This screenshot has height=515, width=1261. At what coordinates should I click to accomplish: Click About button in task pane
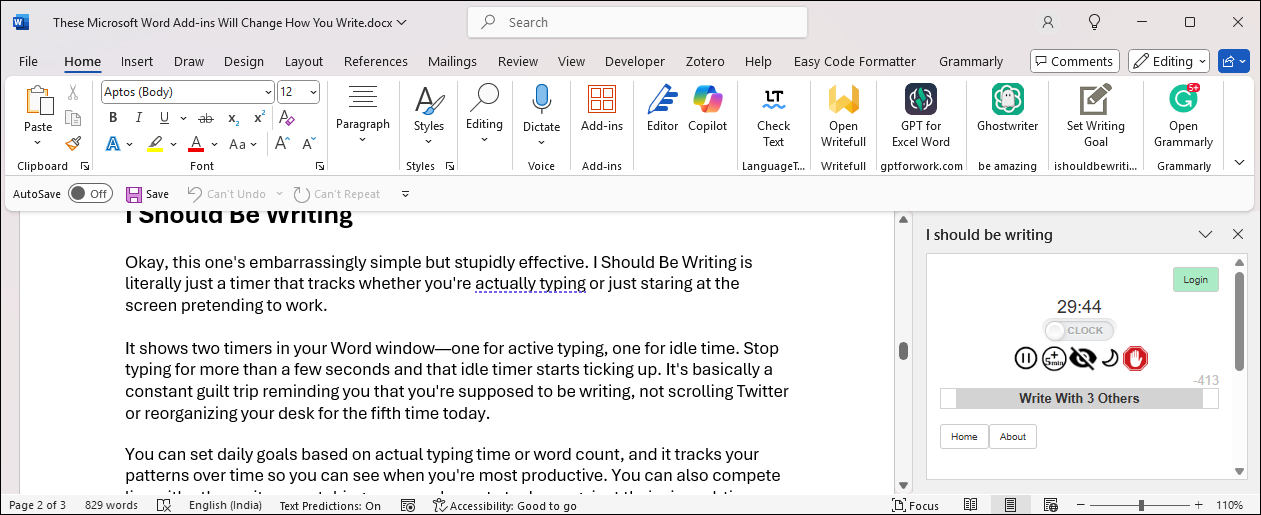pyautogui.click(x=1013, y=437)
